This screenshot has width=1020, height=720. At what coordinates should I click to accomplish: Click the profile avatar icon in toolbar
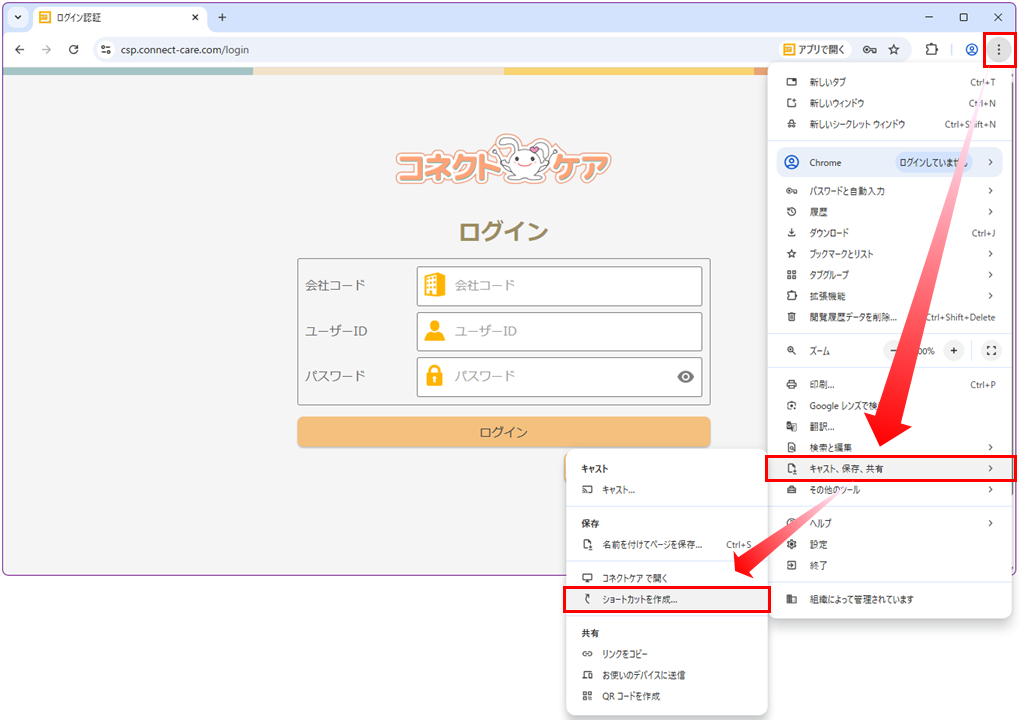click(971, 49)
